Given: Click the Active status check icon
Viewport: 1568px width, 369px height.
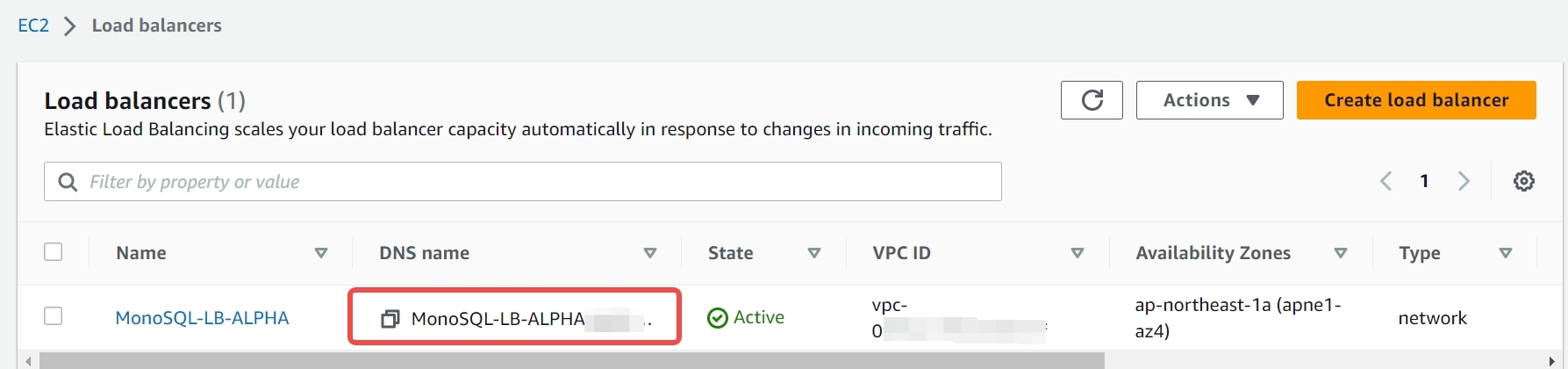Looking at the screenshot, I should [x=718, y=318].
